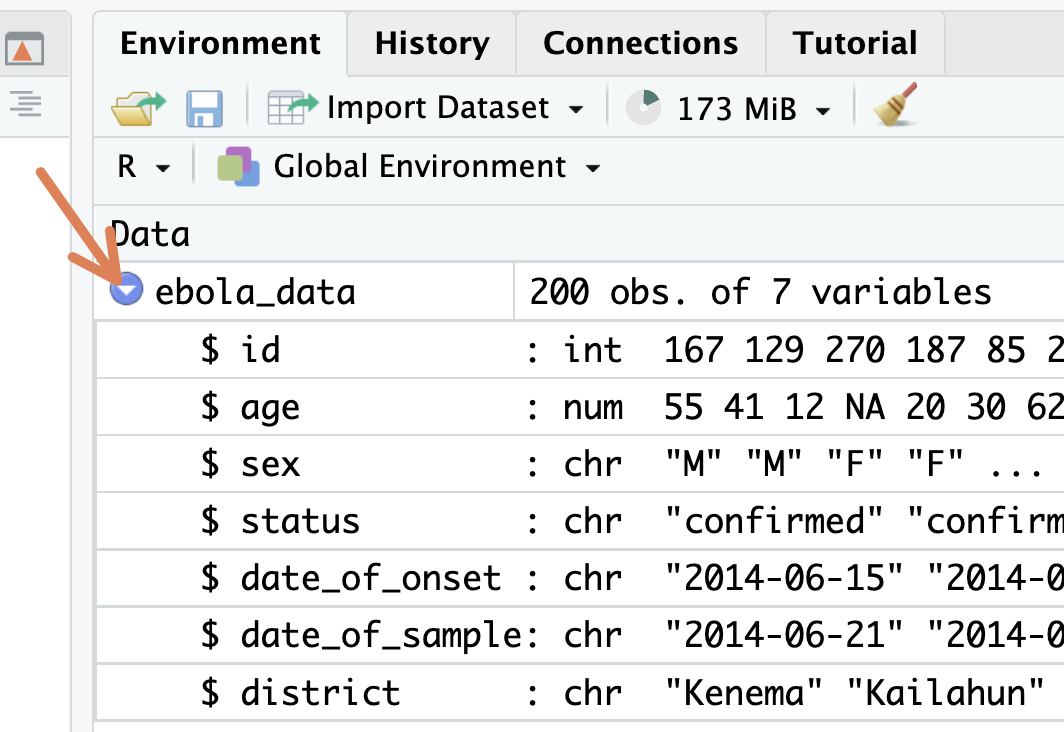The width and height of the screenshot is (1064, 732).
Task: Open the Global Environment dropdown
Action: (x=593, y=168)
